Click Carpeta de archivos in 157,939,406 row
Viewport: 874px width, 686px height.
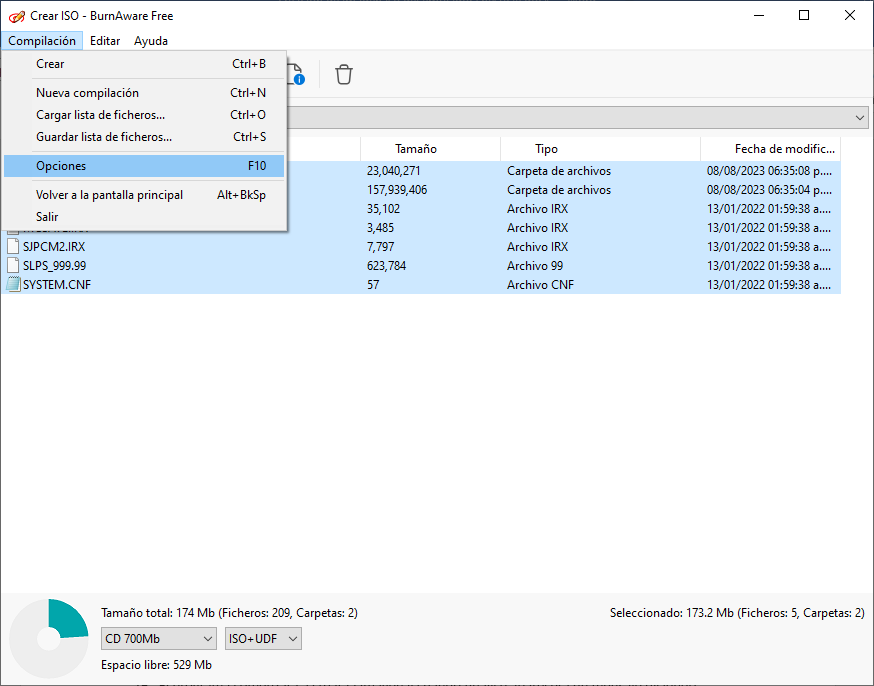(559, 189)
